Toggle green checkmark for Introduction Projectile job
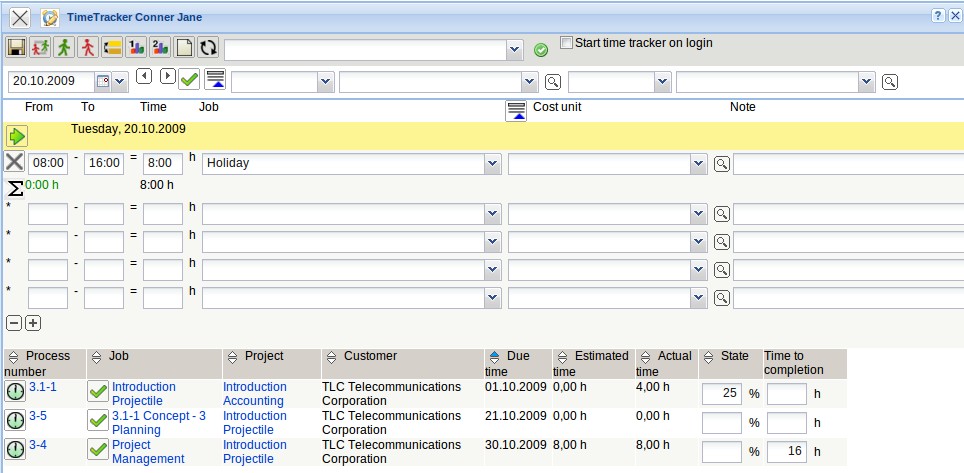The image size is (964, 473). coord(98,392)
